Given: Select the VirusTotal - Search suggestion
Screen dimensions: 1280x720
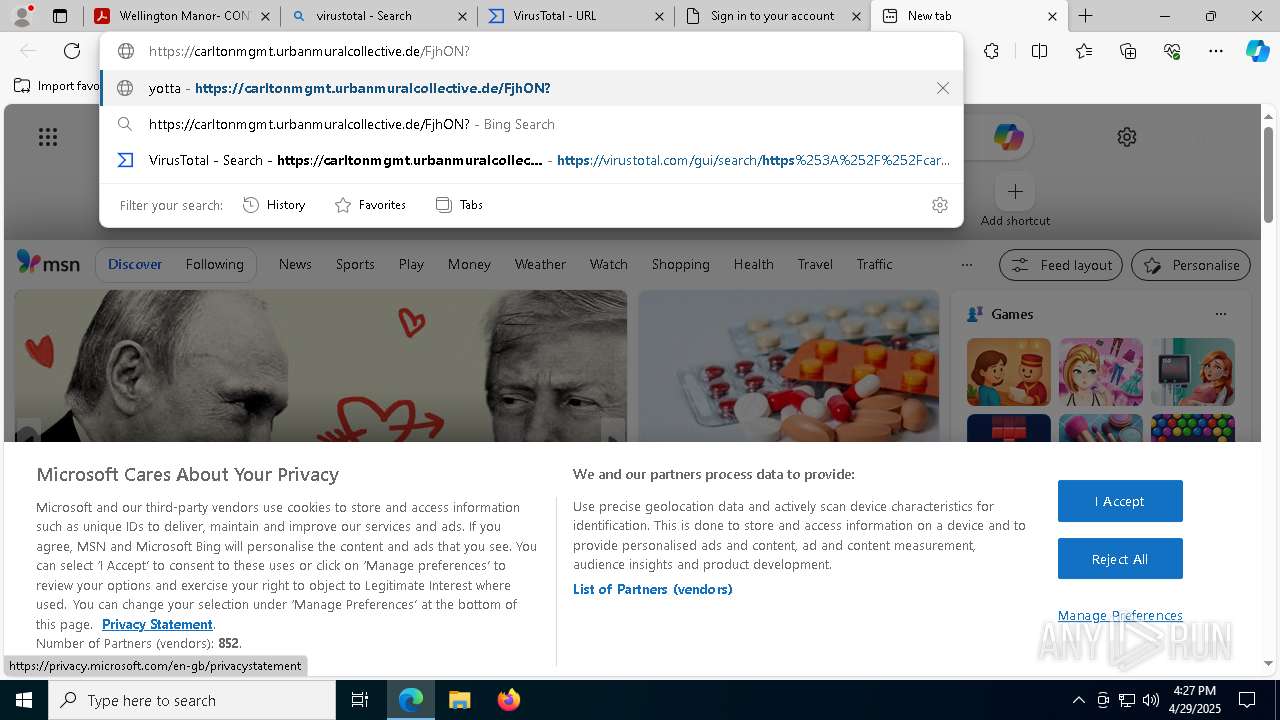Looking at the screenshot, I should pos(531,160).
